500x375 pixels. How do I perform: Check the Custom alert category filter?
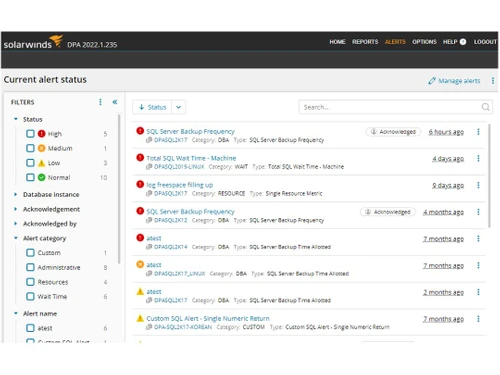(30, 253)
